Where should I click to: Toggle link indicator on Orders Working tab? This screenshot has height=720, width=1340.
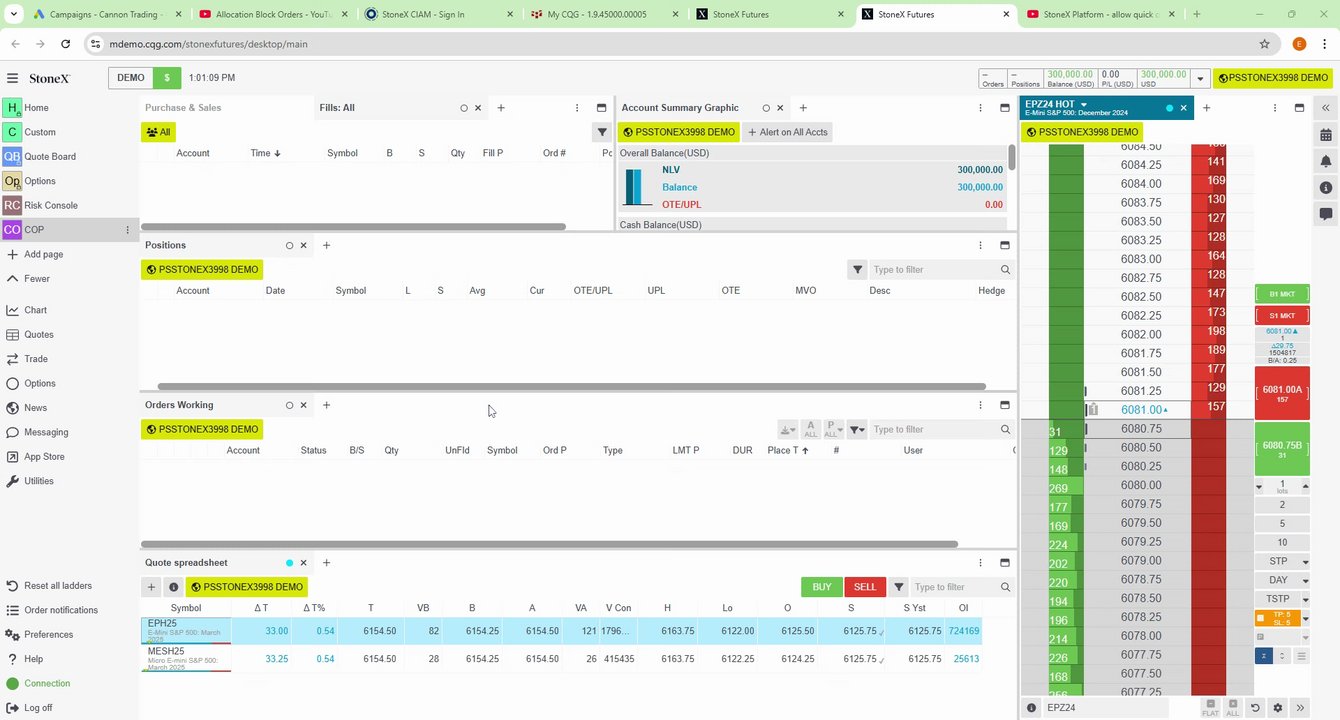[289, 405]
